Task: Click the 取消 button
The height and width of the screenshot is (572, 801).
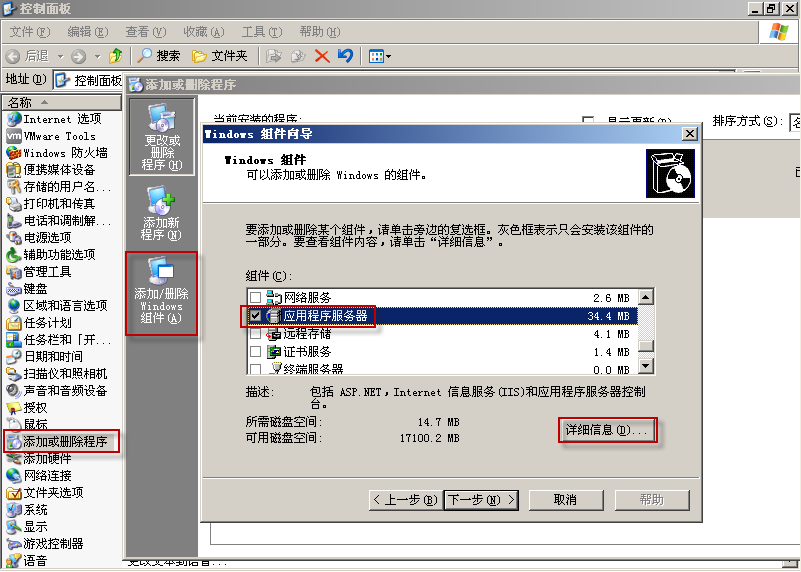Action: click(x=566, y=500)
